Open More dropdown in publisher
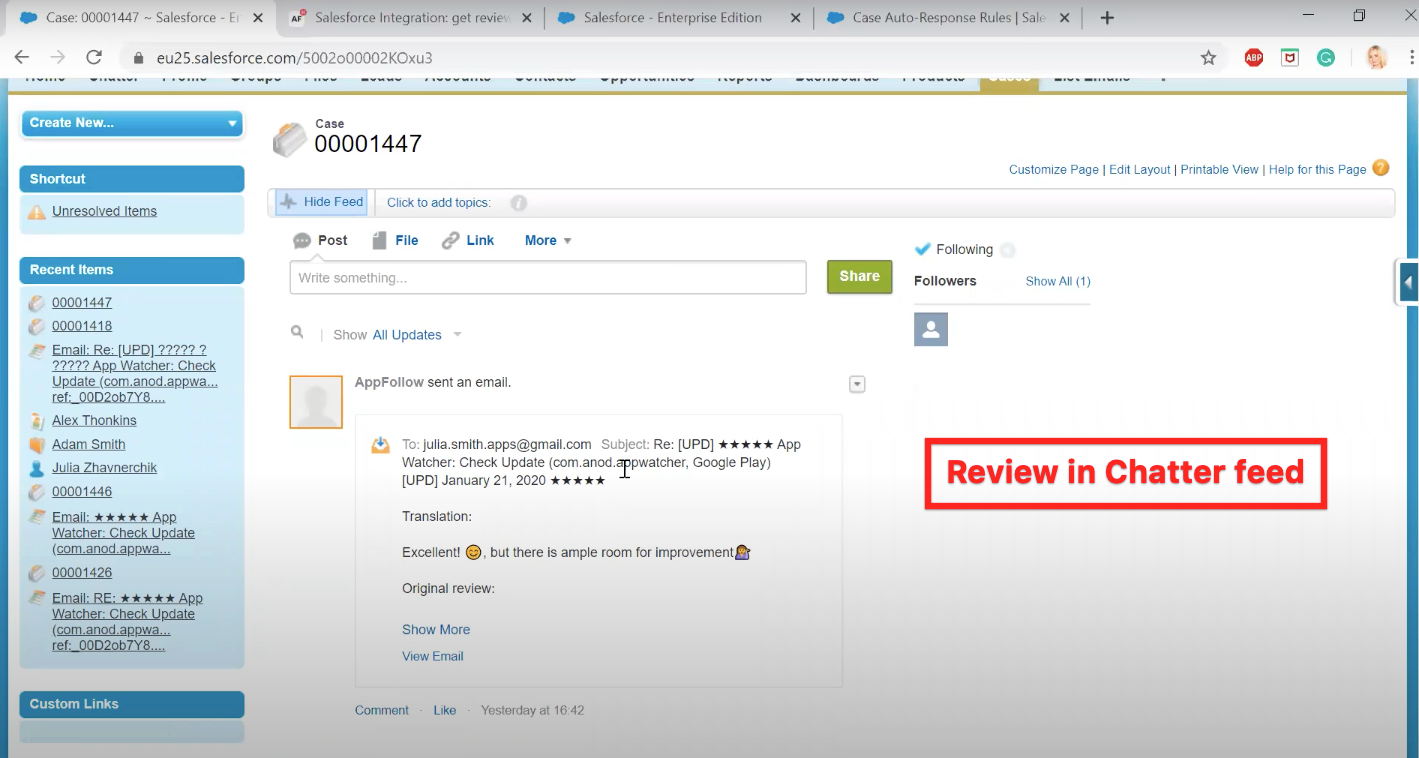The height and width of the screenshot is (758, 1419). [548, 240]
